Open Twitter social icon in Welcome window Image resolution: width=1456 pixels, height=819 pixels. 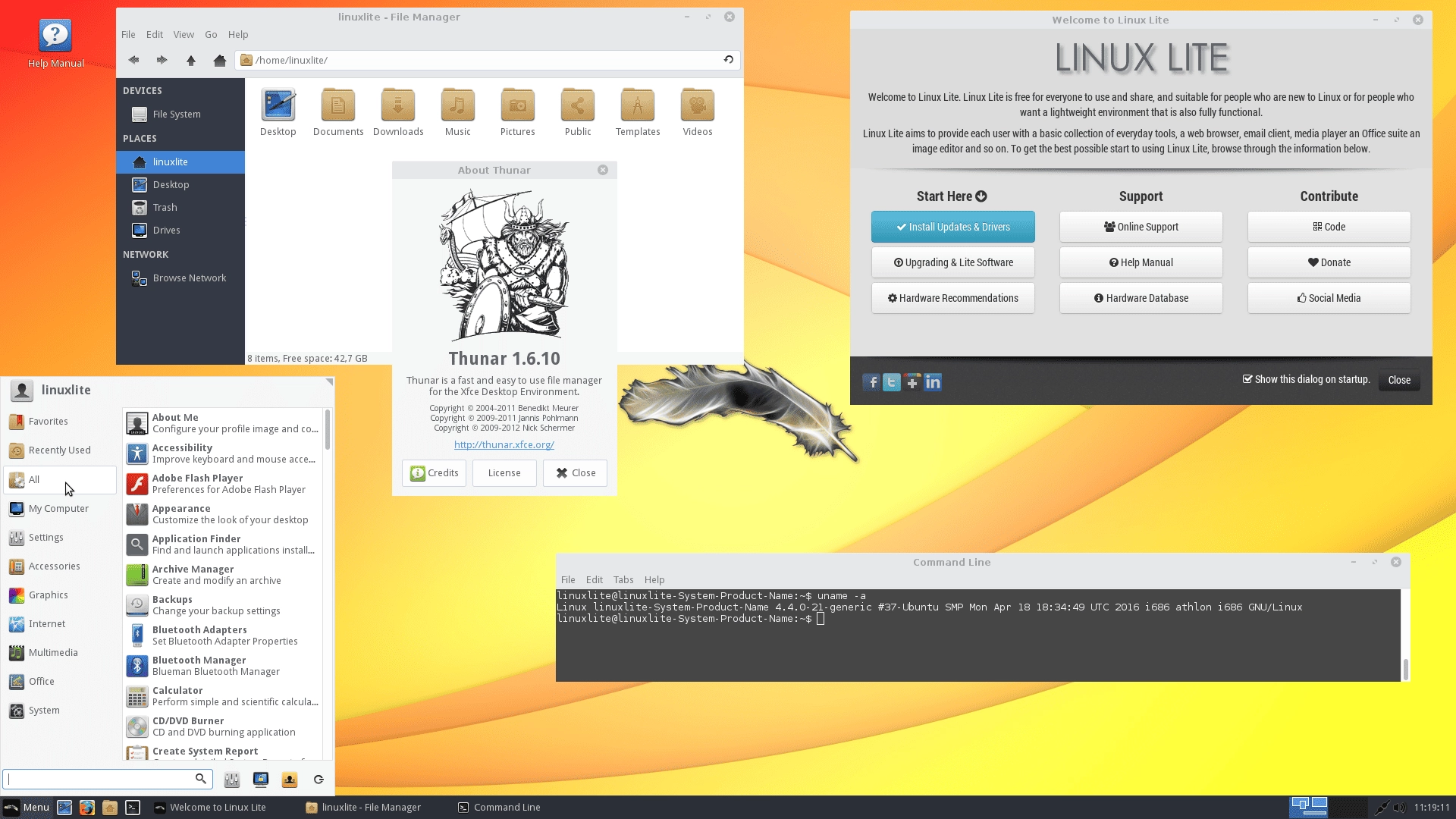tap(892, 382)
